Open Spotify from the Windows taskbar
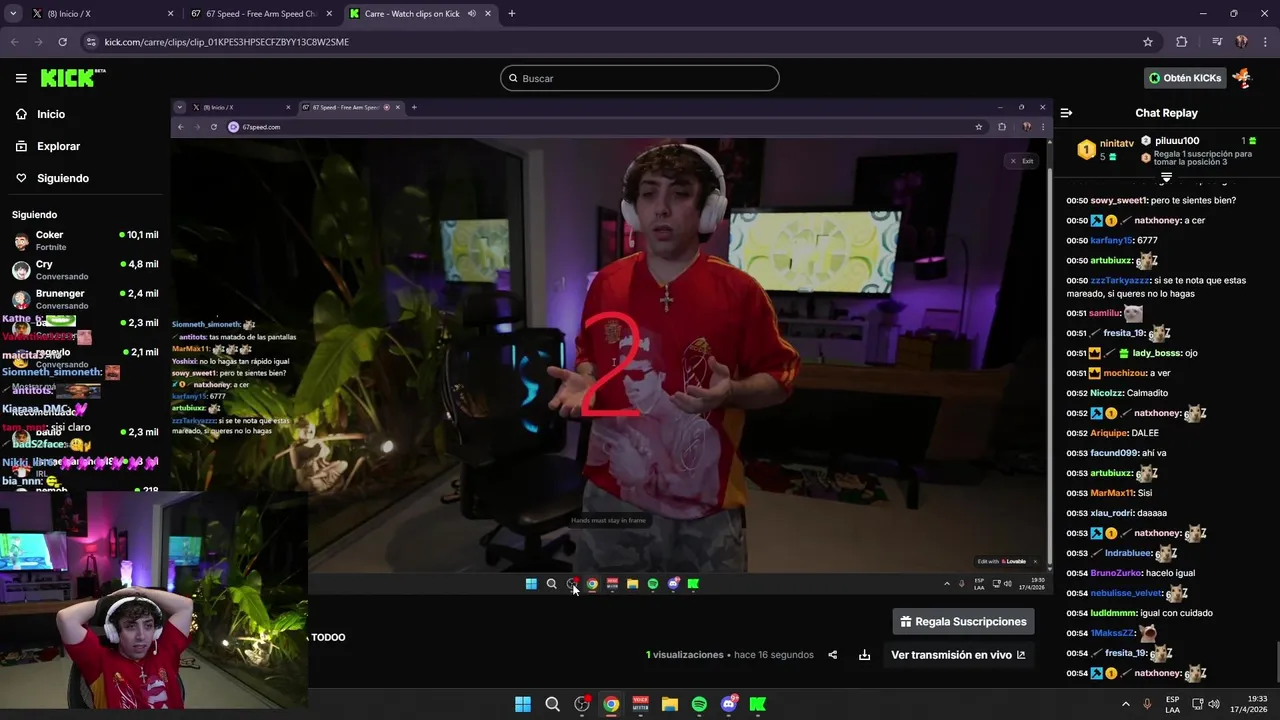1280x720 pixels. tap(699, 704)
